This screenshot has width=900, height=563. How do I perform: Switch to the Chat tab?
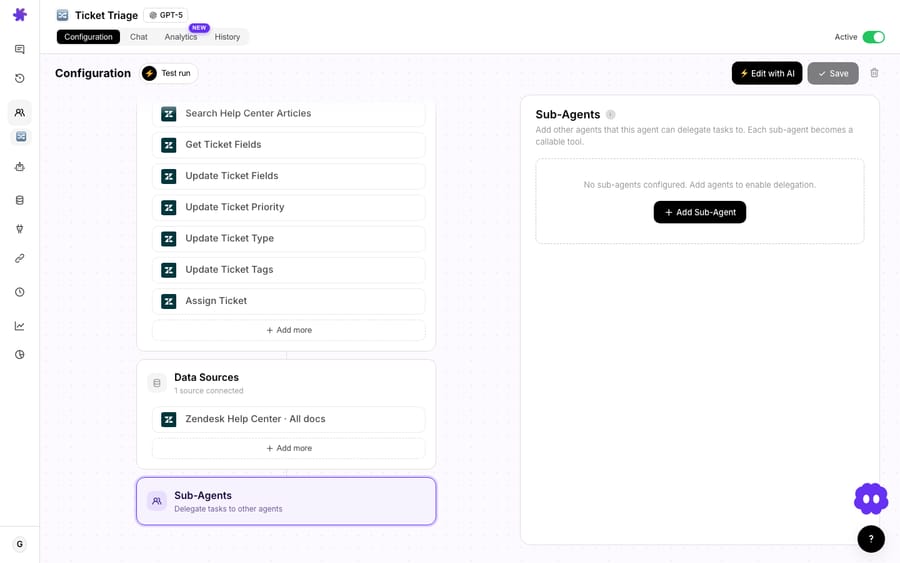click(138, 37)
